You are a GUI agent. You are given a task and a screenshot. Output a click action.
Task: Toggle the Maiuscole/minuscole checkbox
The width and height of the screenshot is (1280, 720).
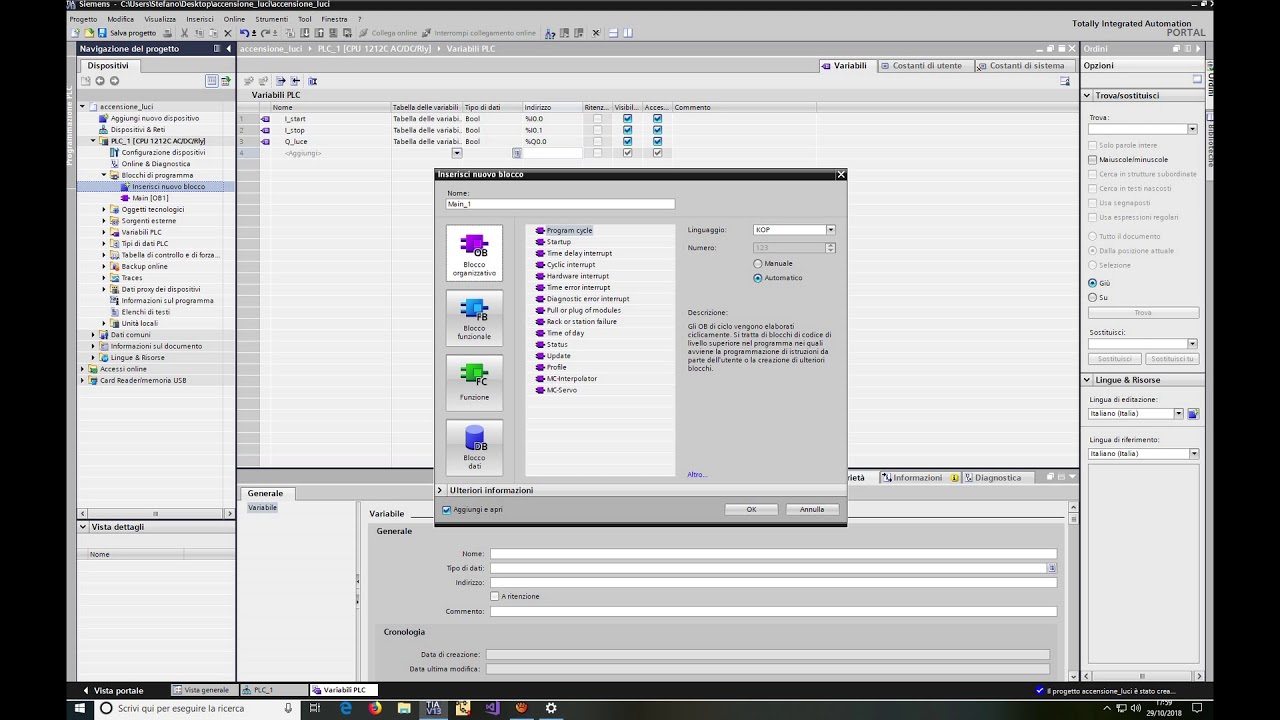tap(1093, 160)
